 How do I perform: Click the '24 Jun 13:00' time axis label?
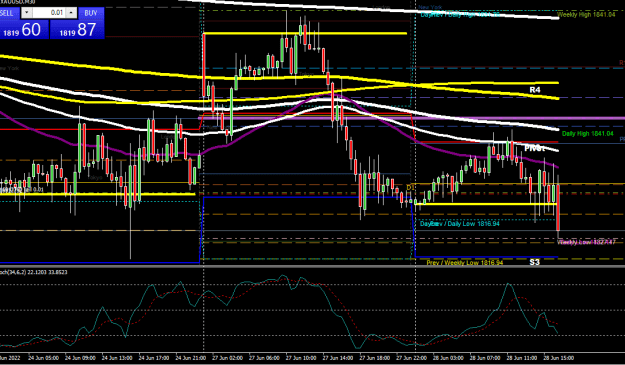pyautogui.click(x=117, y=358)
